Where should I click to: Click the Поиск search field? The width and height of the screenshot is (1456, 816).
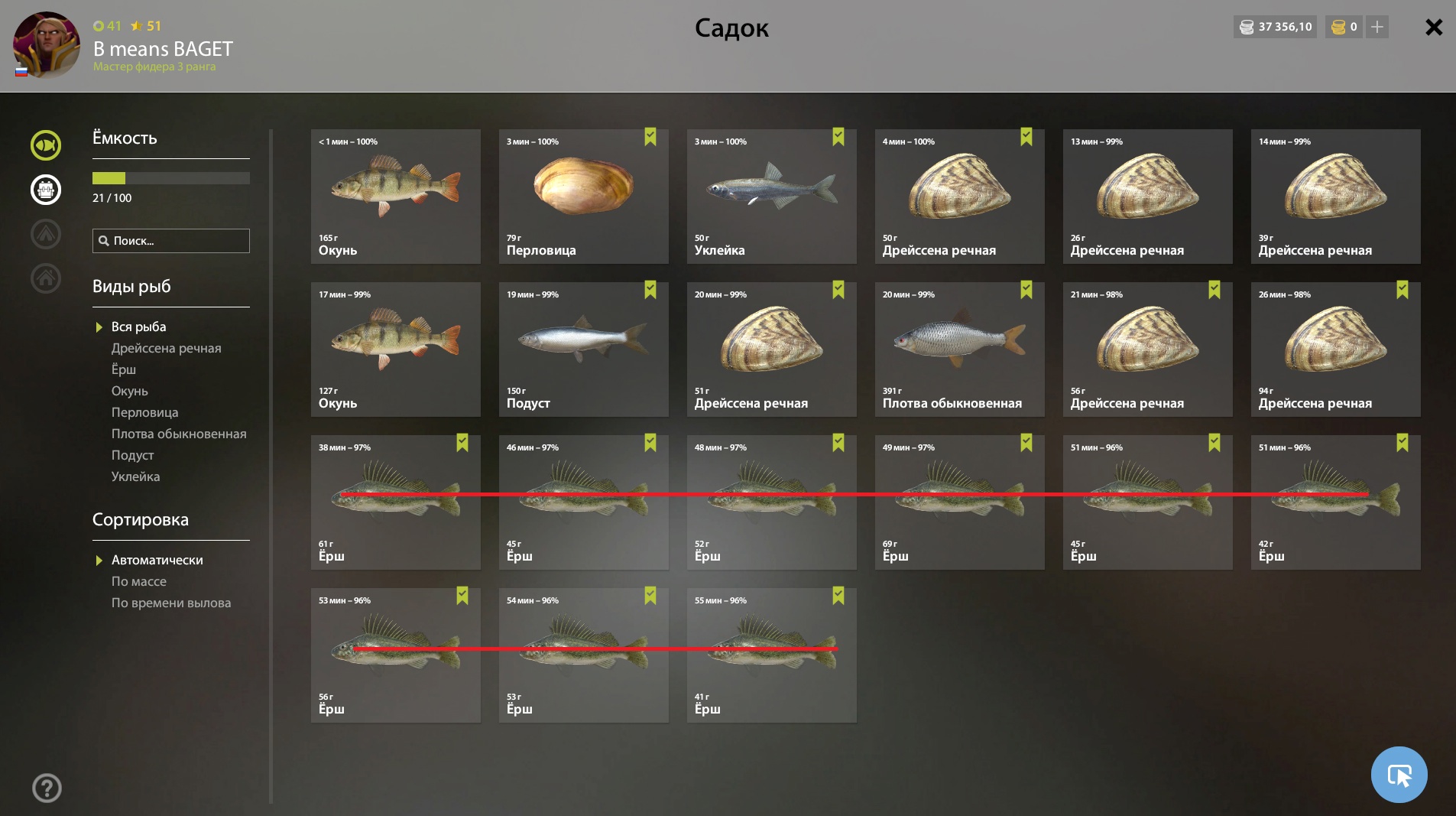(x=171, y=241)
